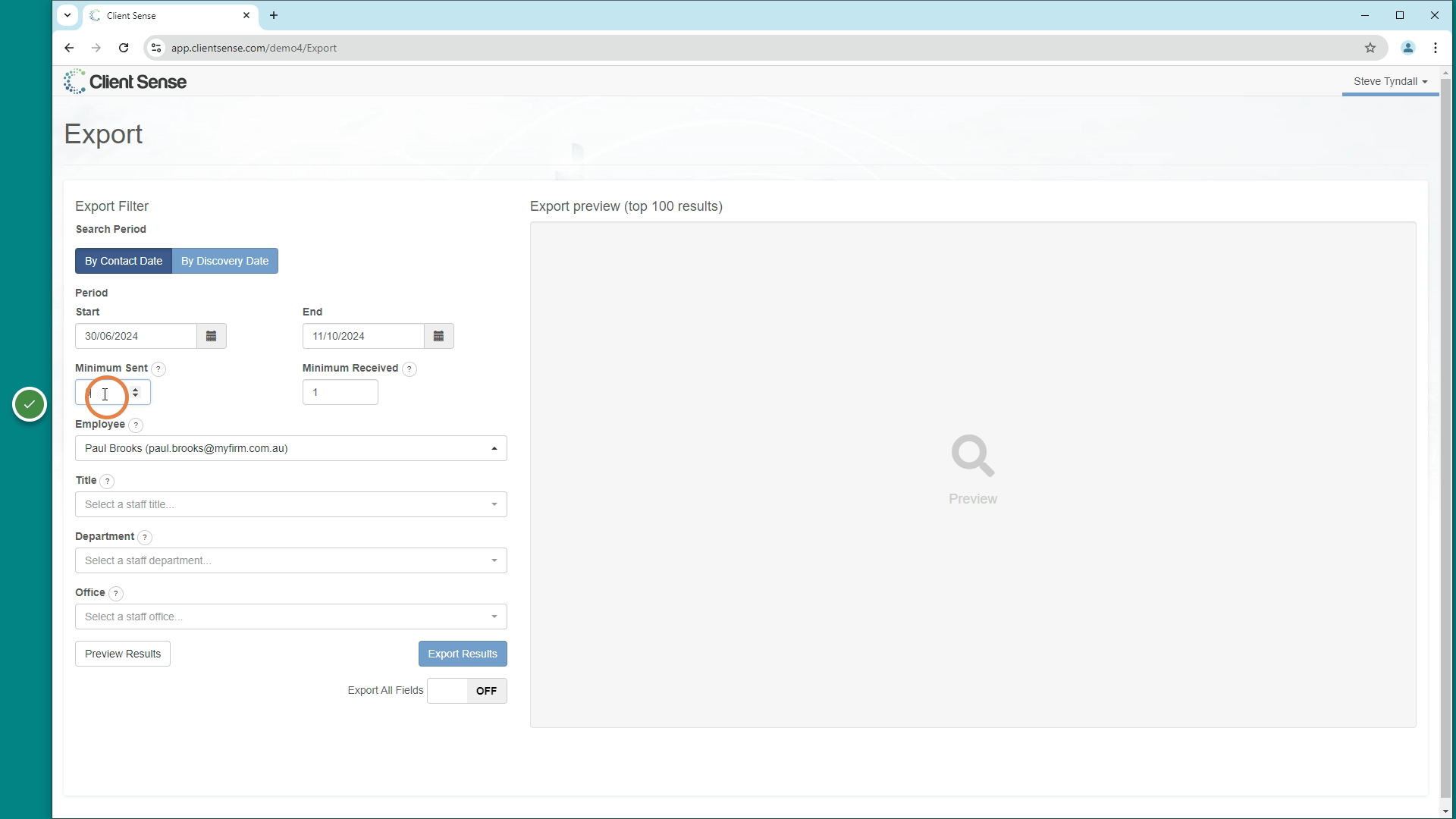The height and width of the screenshot is (819, 1456).
Task: Show help for Title field
Action: [x=108, y=482]
